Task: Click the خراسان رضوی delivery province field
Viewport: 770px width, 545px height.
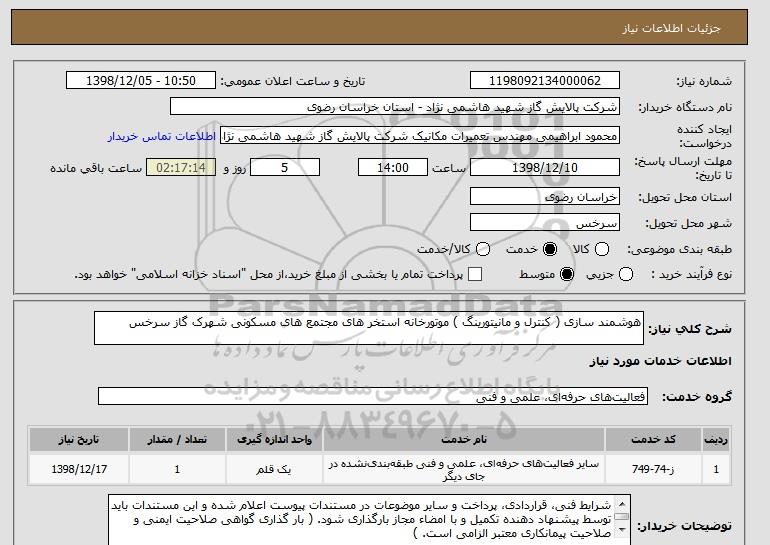Action: pos(545,197)
